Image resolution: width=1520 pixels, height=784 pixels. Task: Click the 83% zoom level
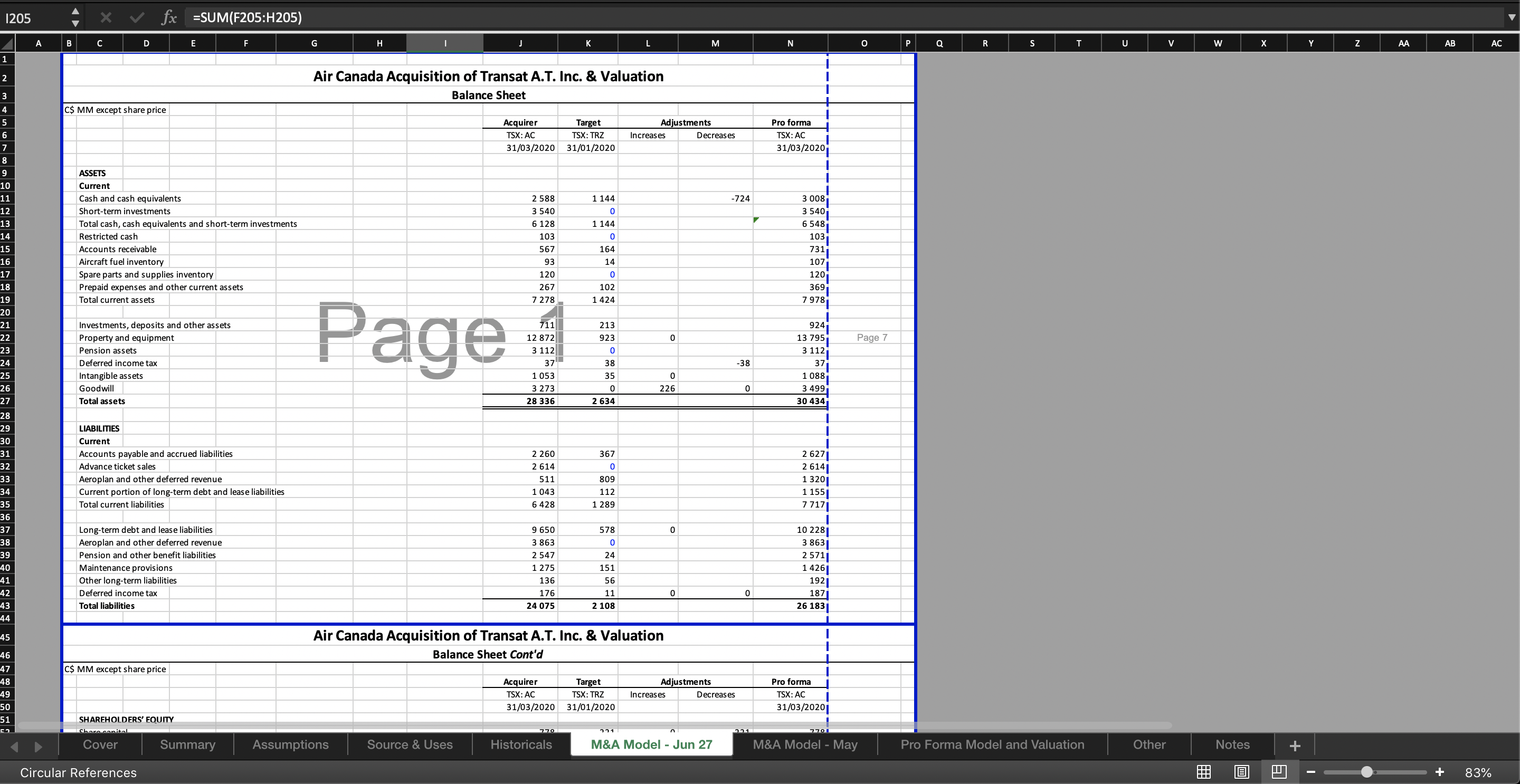(x=1478, y=773)
